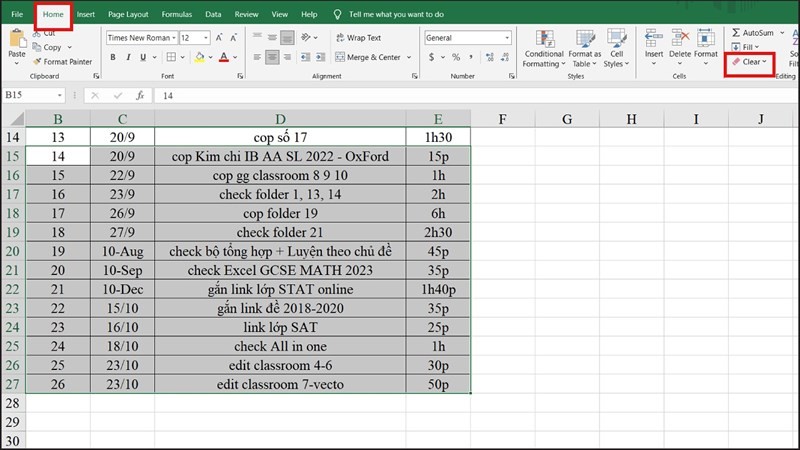Viewport: 800px width, 450px height.
Task: Click the Copy icon
Action: (x=37, y=47)
